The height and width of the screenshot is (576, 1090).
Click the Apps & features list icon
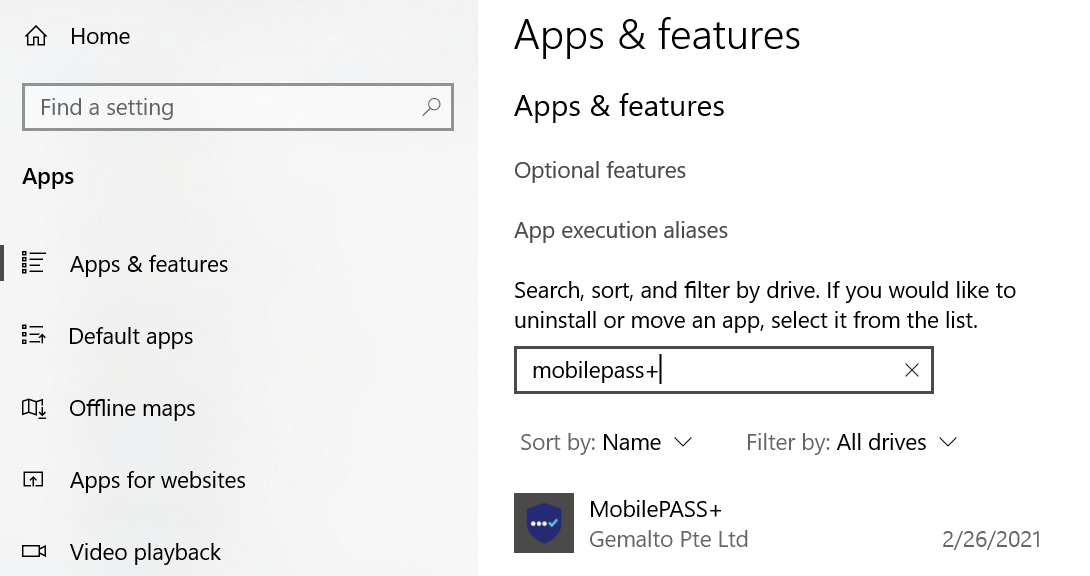(34, 264)
